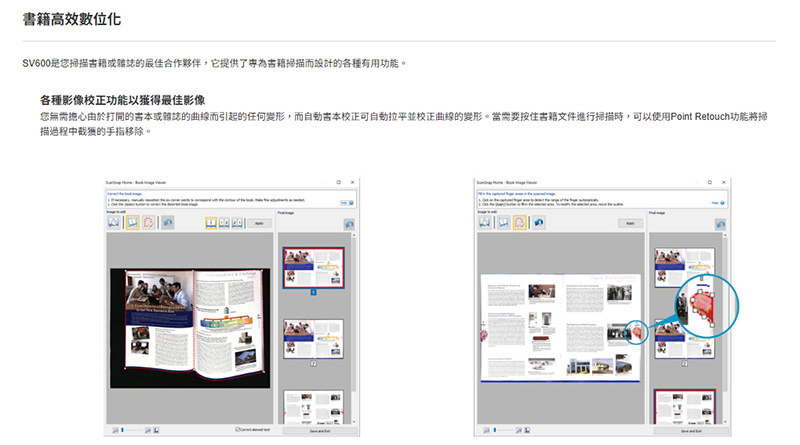Adjust the zoom slider in the left viewer

pyautogui.click(x=132, y=430)
